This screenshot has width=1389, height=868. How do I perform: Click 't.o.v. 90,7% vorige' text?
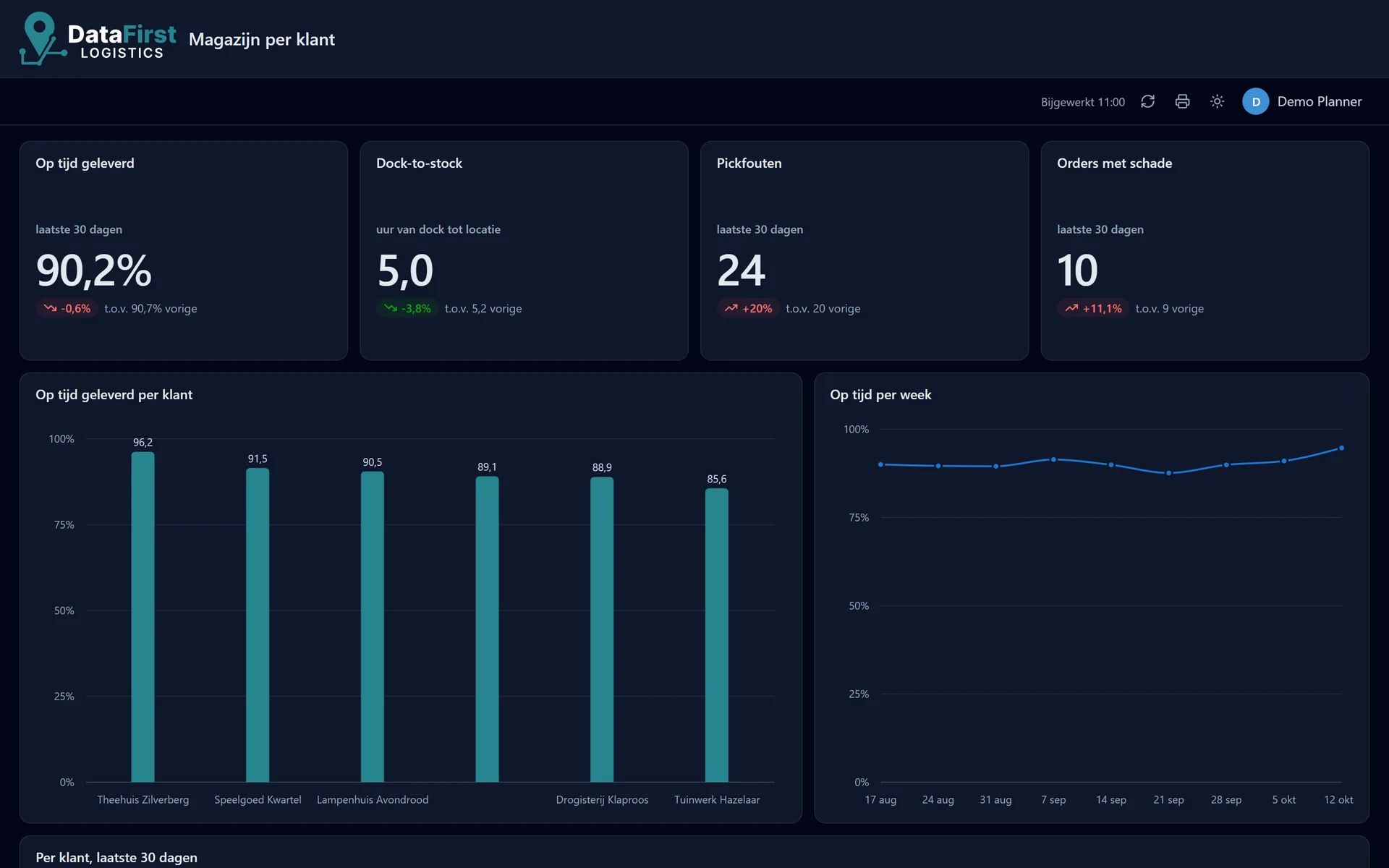pos(150,308)
